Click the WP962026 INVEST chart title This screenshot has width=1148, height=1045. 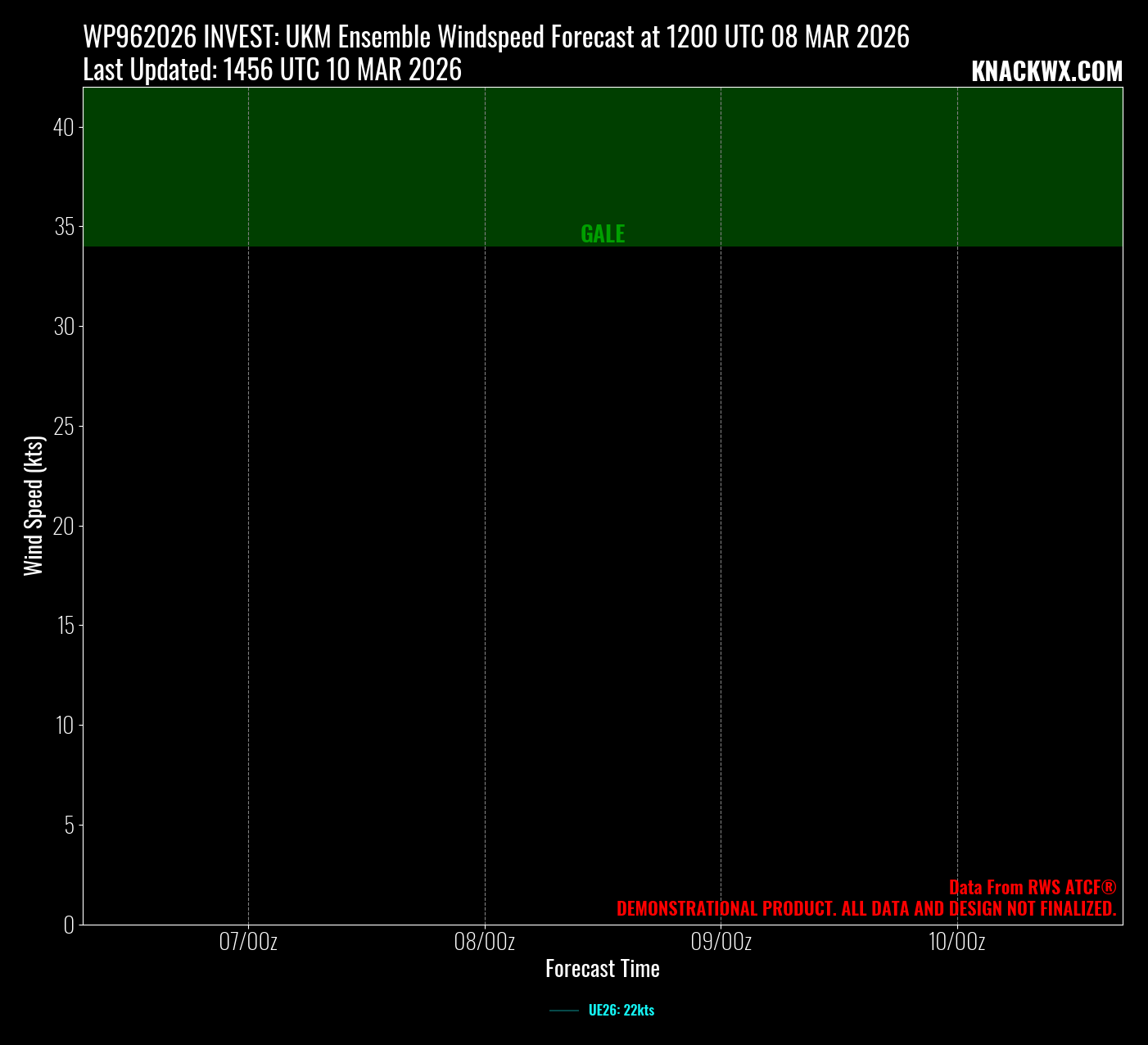pos(496,38)
